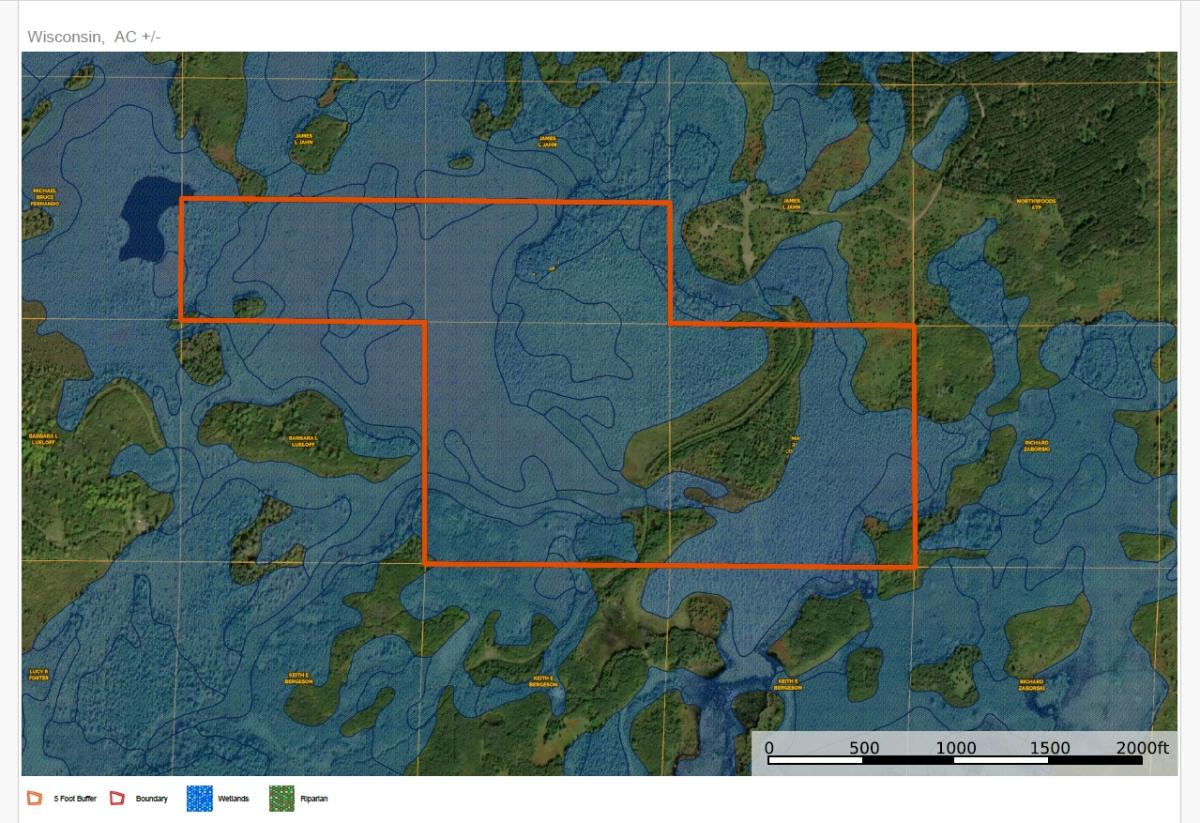Click the orange boundary outline on the map

pyautogui.click(x=420, y=203)
